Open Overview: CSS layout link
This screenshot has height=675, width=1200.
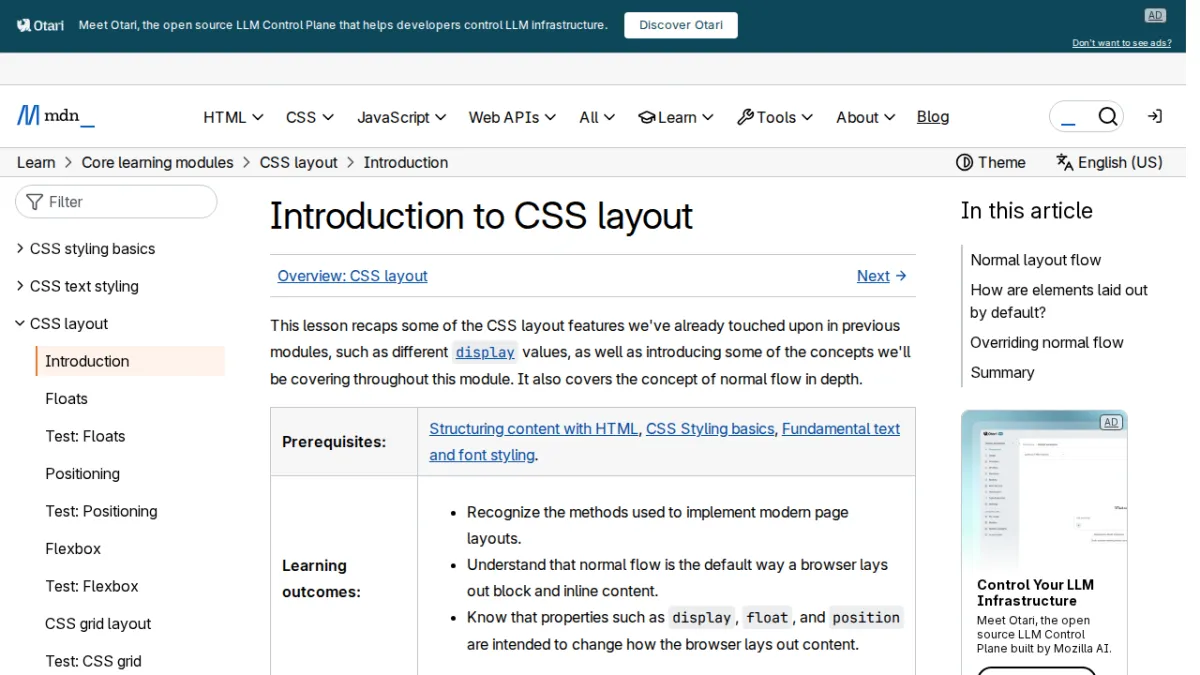(x=352, y=276)
